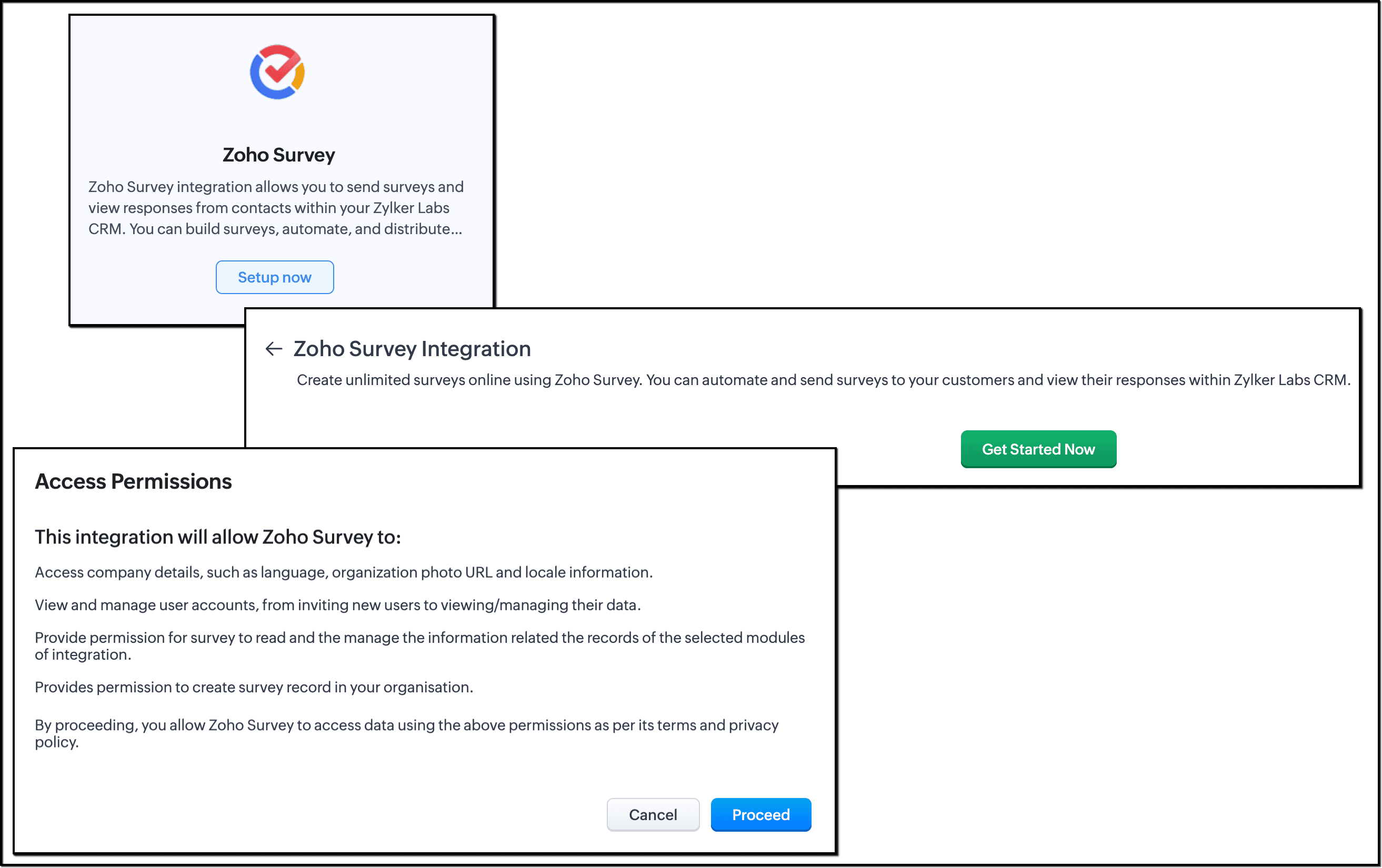Click Proceed to grant access permissions

tap(760, 815)
